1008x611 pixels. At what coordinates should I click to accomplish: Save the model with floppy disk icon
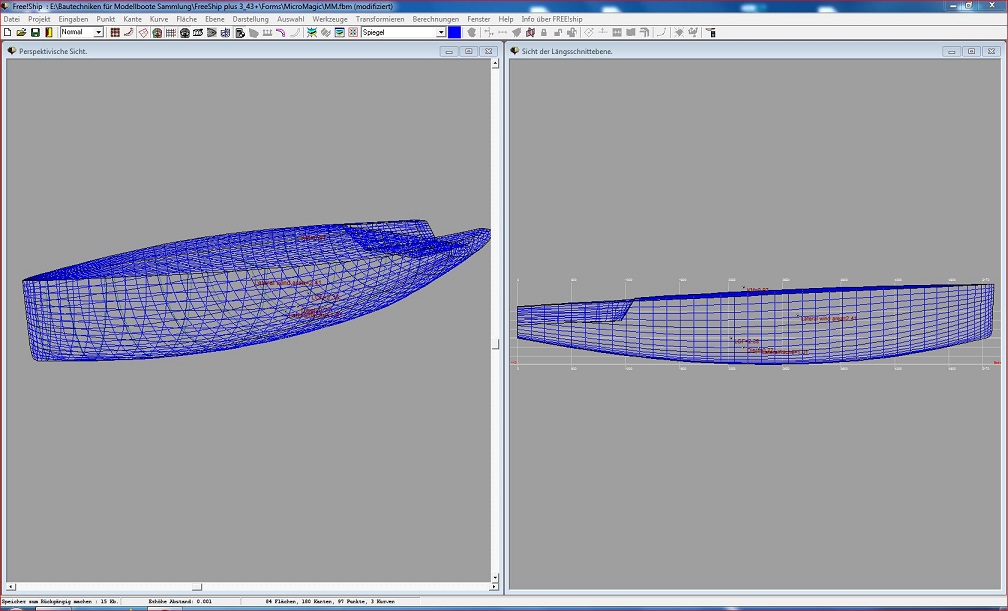pos(35,33)
